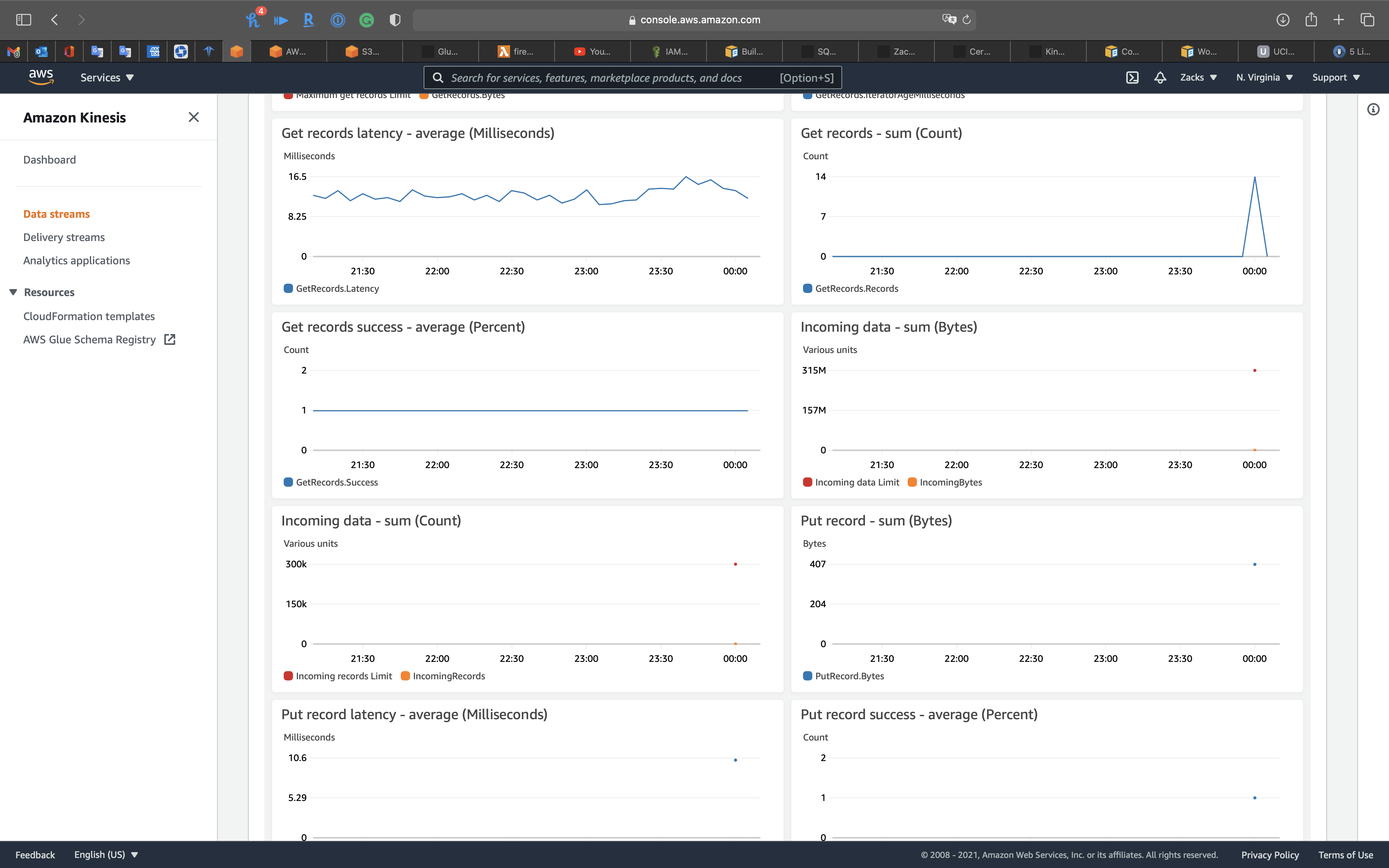Click the notifications bell icon
Viewport: 1389px width, 868px height.
(x=1160, y=77)
